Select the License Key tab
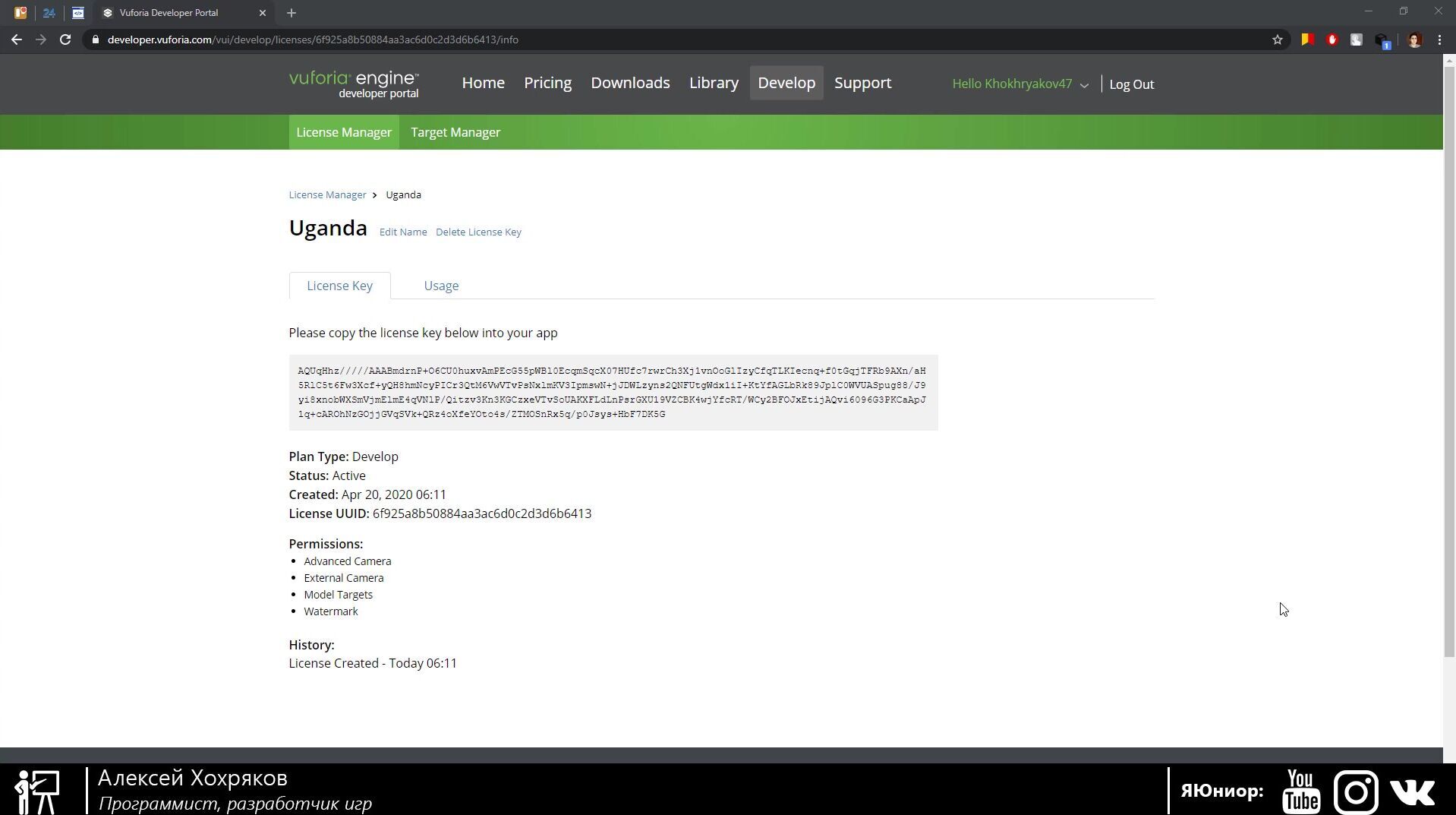The image size is (1456, 815). tap(339, 286)
